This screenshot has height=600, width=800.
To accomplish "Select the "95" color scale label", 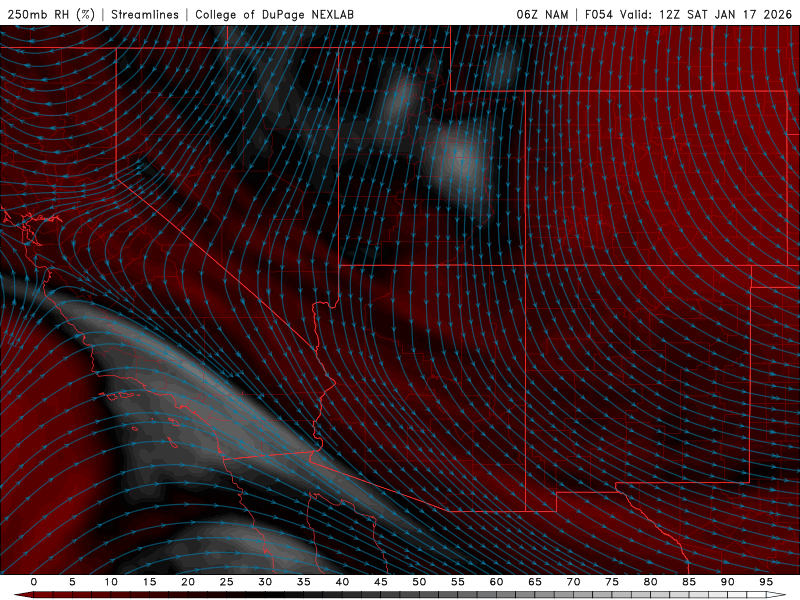I will (766, 582).
